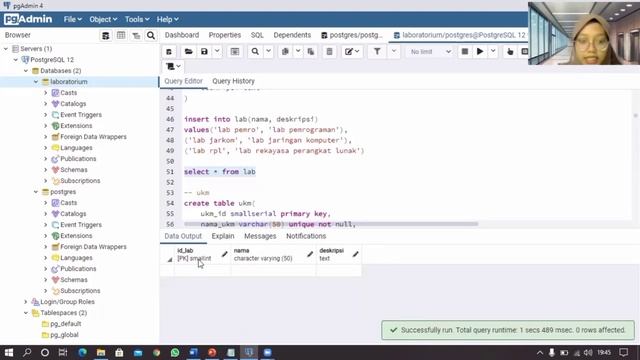The width and height of the screenshot is (640, 360).
Task: Select pg_global tablespace
Action: coord(64,335)
